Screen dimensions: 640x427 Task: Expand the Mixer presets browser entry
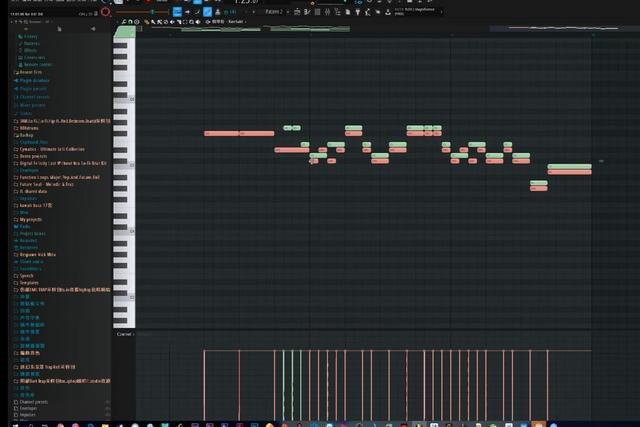(30, 105)
